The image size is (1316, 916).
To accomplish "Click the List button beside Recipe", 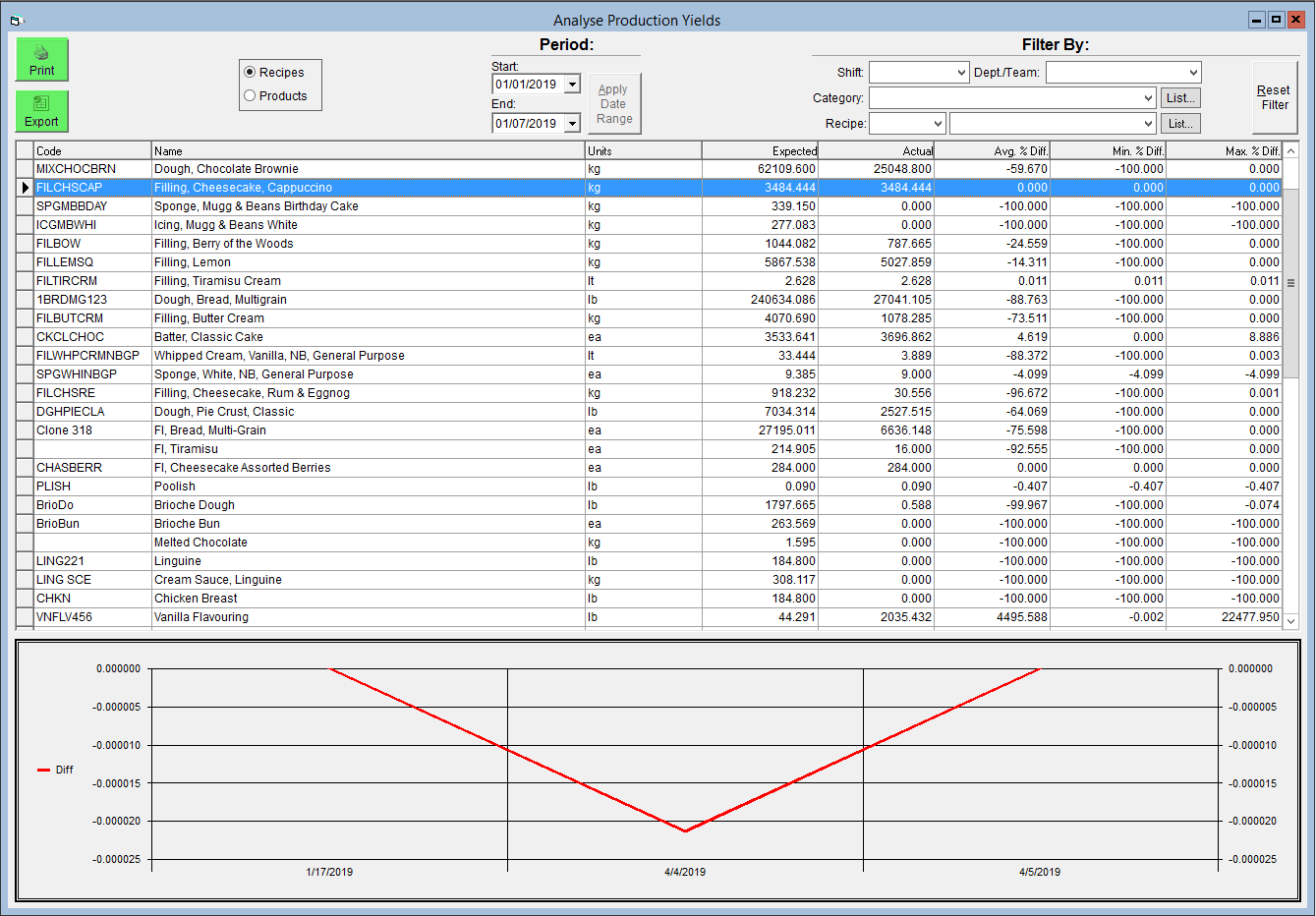I will (x=1180, y=123).
